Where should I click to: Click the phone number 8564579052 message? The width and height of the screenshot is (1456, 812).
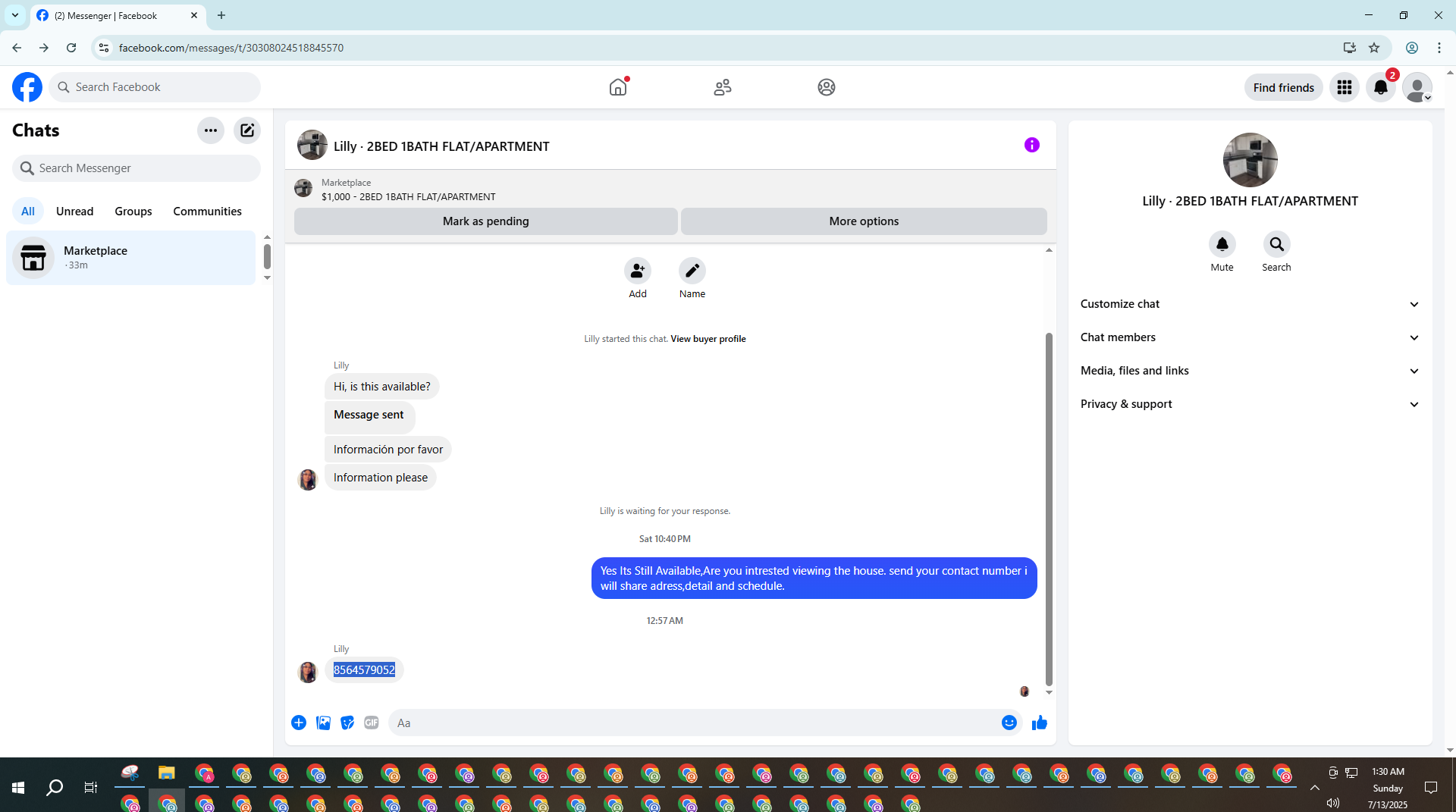pyautogui.click(x=364, y=670)
